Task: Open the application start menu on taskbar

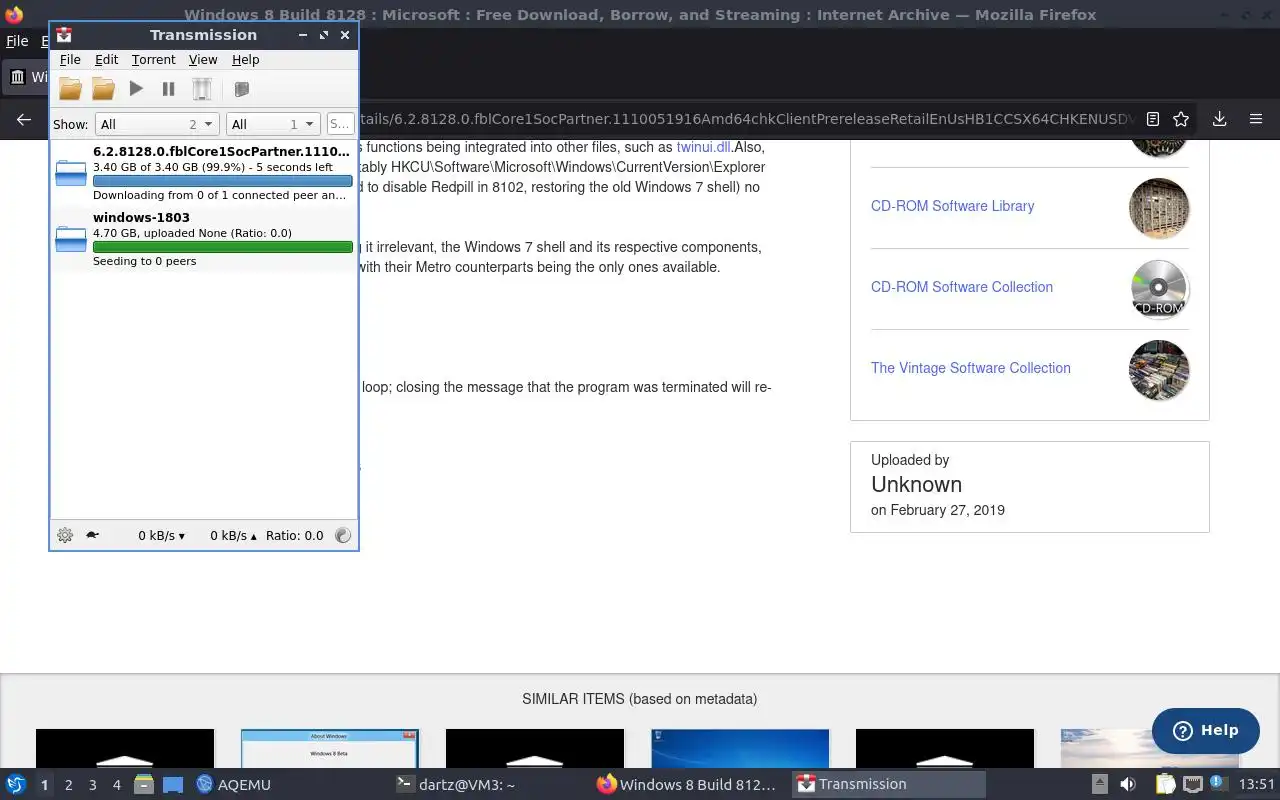Action: click(16, 784)
